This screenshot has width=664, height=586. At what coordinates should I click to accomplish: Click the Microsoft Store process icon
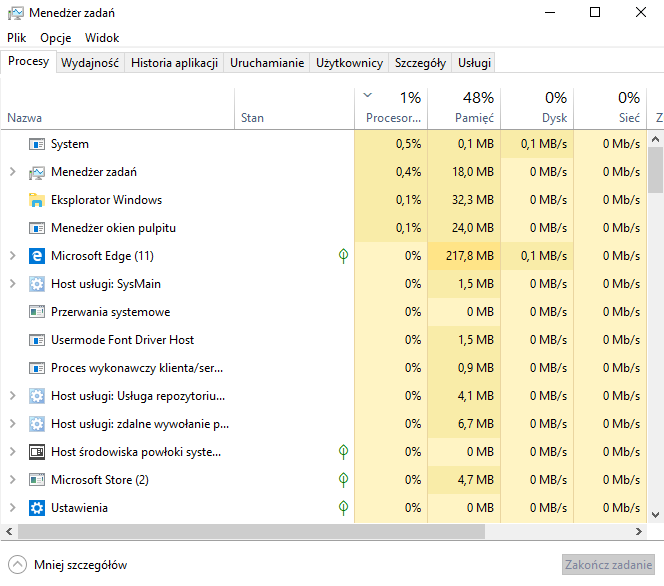(x=37, y=480)
